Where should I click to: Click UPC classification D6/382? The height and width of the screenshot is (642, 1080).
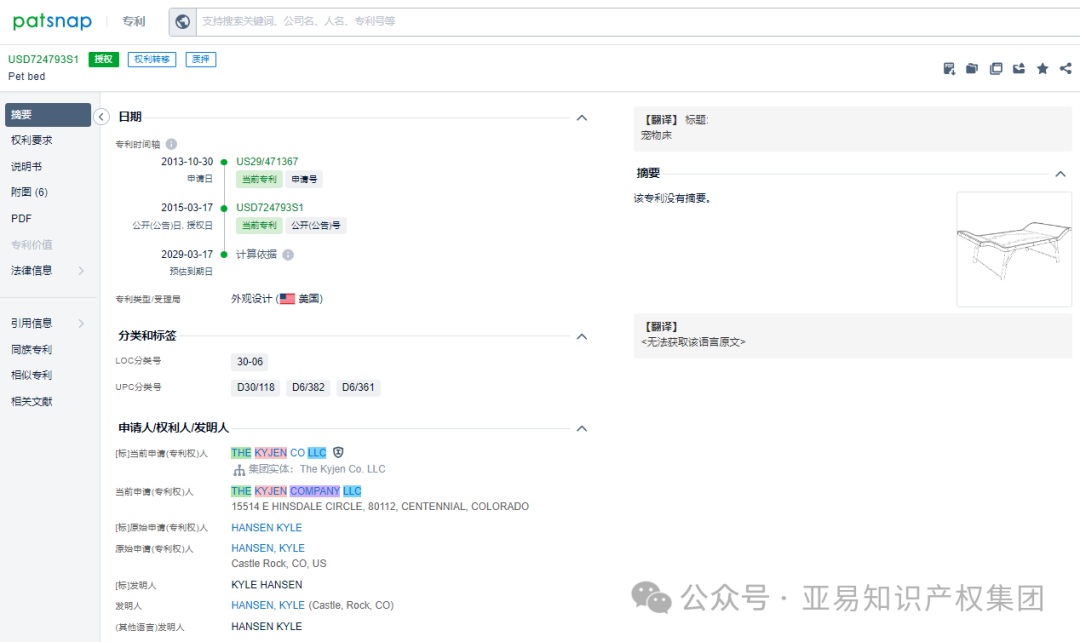pyautogui.click(x=308, y=387)
